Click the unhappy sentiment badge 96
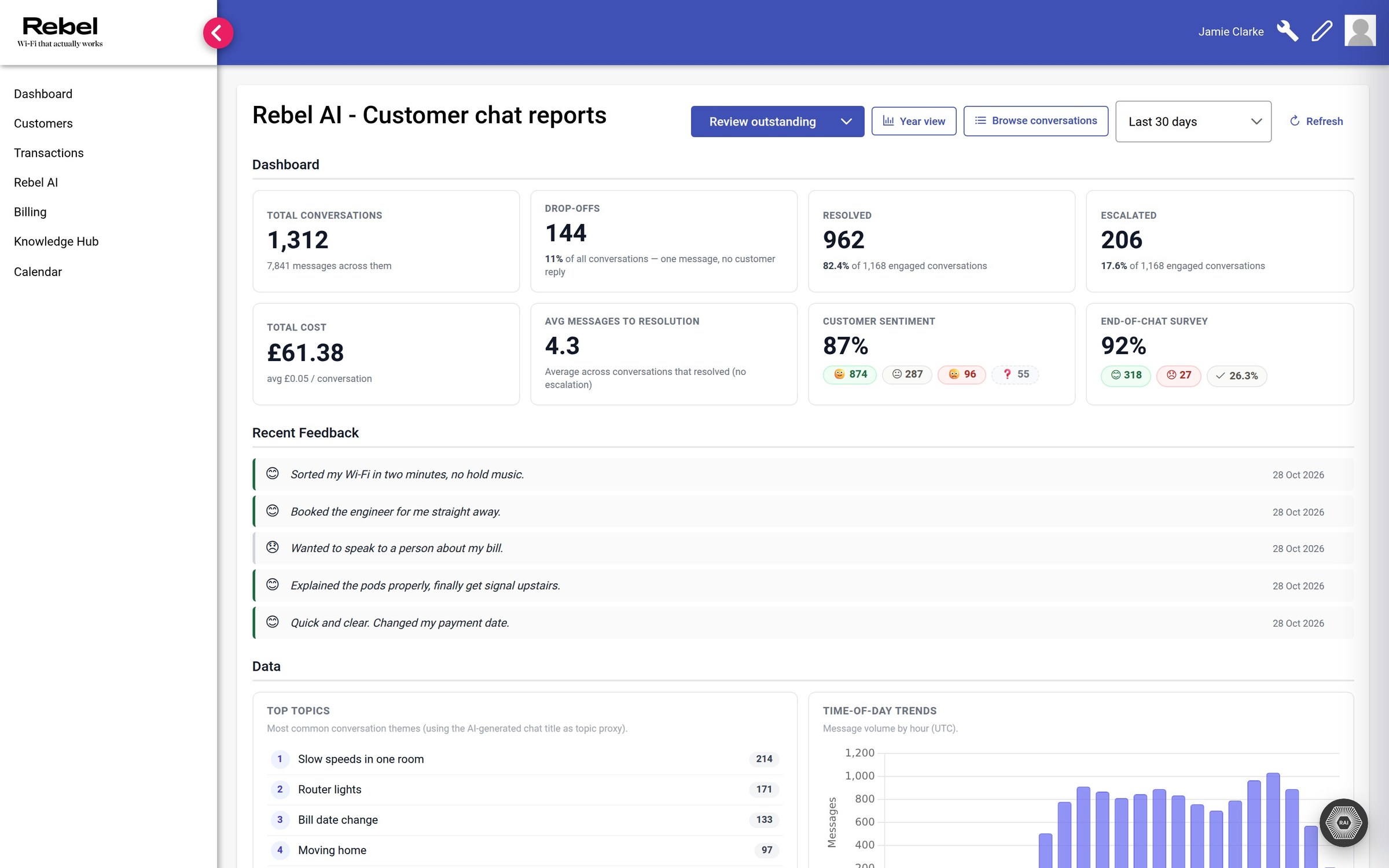1389x868 pixels. point(962,374)
